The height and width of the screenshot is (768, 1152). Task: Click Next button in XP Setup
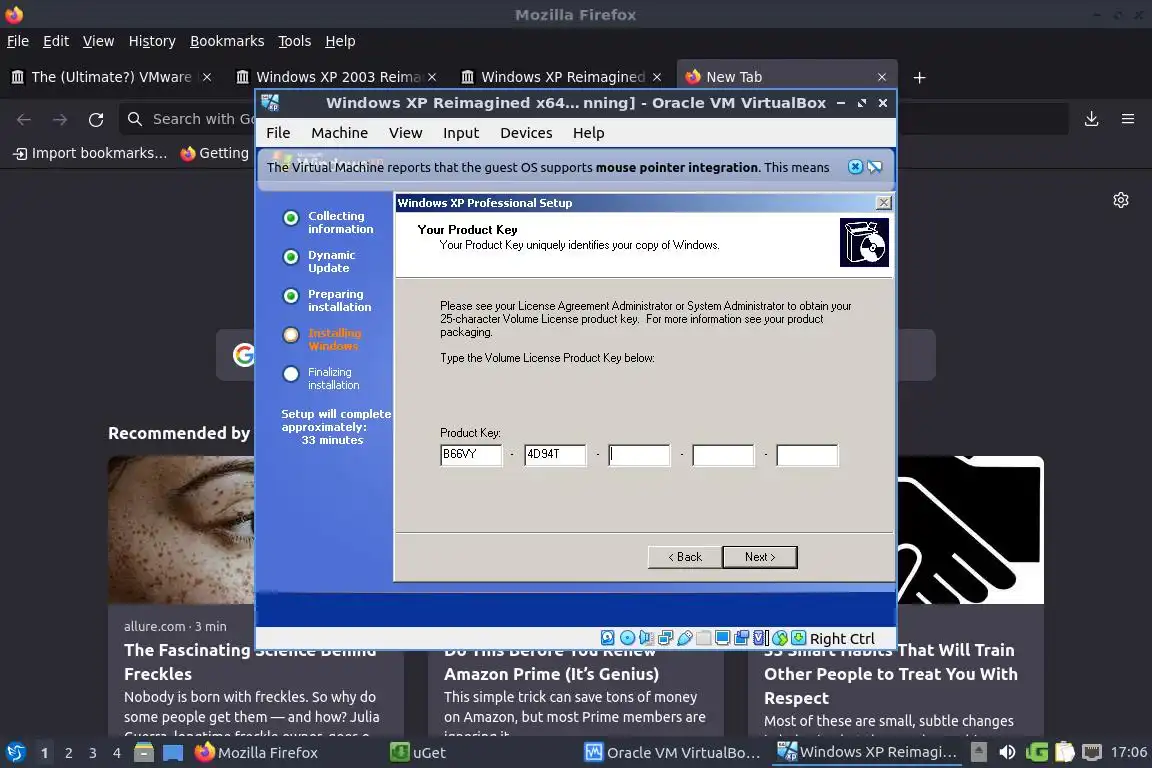coord(760,557)
